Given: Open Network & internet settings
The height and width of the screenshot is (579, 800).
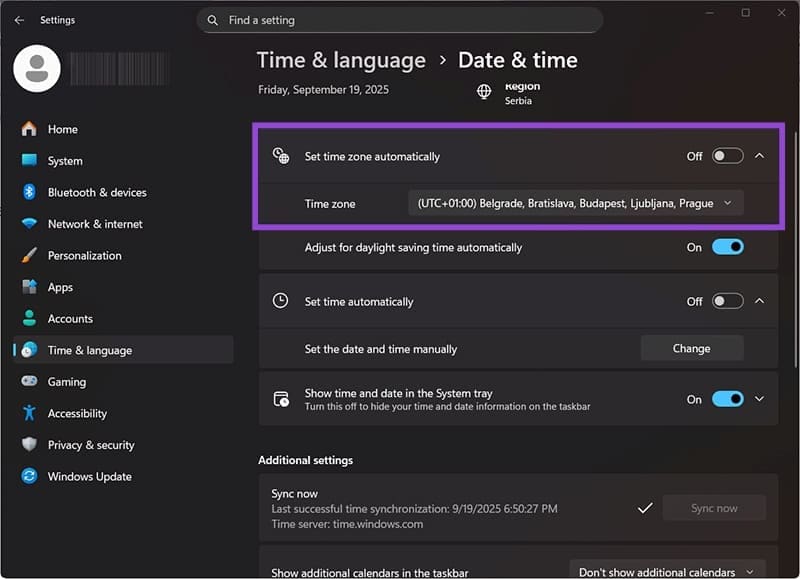Looking at the screenshot, I should (x=123, y=224).
